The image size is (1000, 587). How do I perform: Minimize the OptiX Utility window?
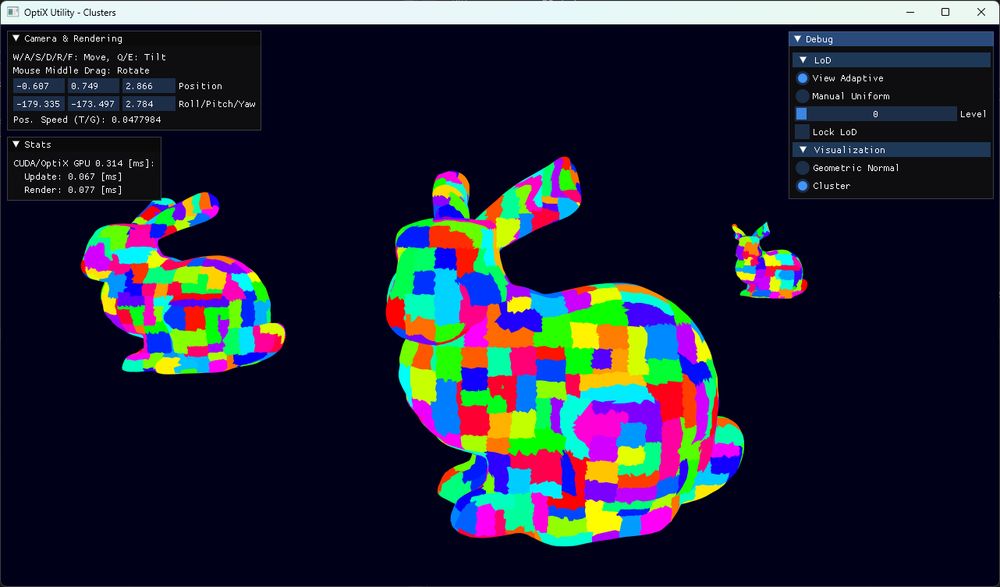pyautogui.click(x=911, y=12)
